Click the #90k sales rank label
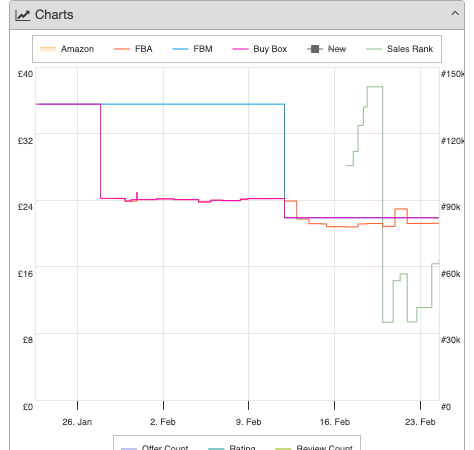 [451, 207]
